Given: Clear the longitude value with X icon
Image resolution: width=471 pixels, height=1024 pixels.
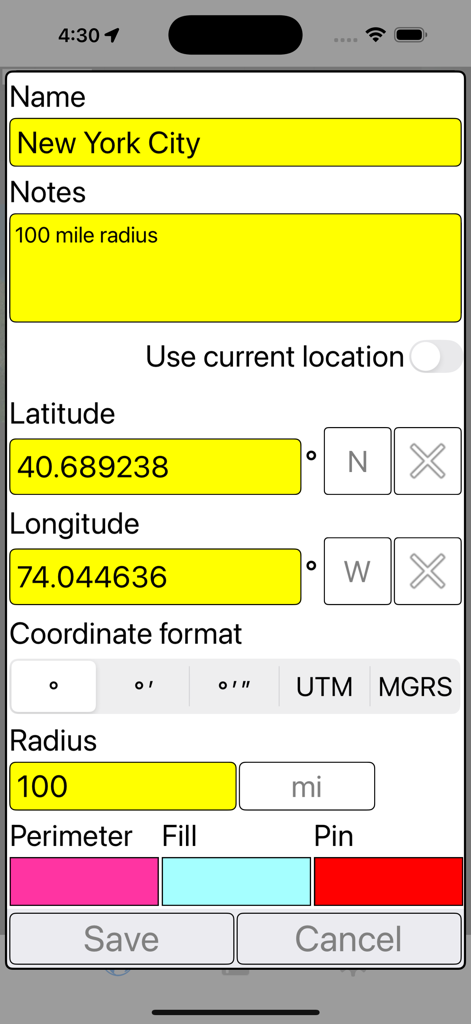Looking at the screenshot, I should (x=428, y=571).
